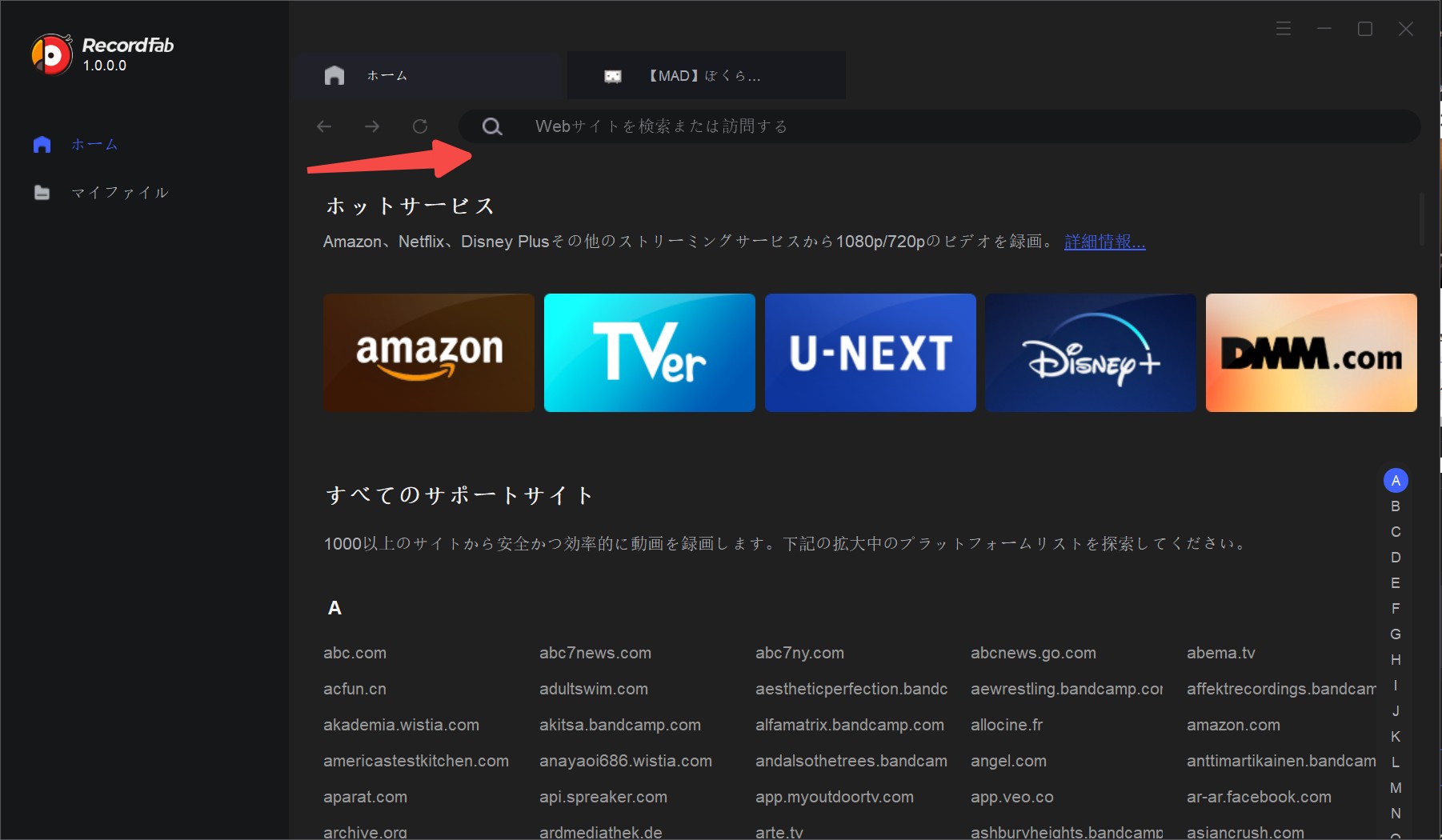Open the abc7news.com site link

pyautogui.click(x=595, y=653)
